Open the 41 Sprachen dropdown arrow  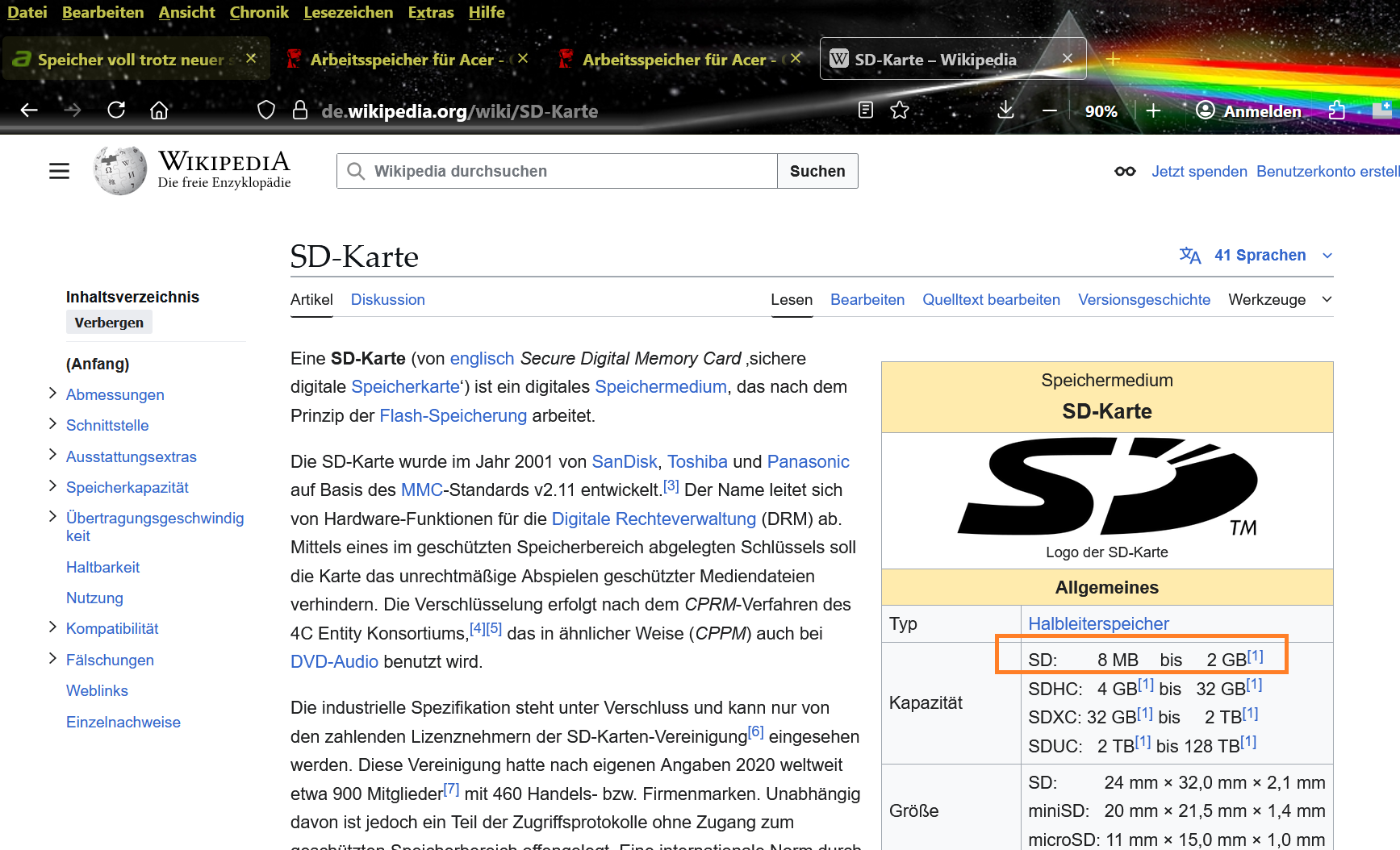pyautogui.click(x=1327, y=256)
